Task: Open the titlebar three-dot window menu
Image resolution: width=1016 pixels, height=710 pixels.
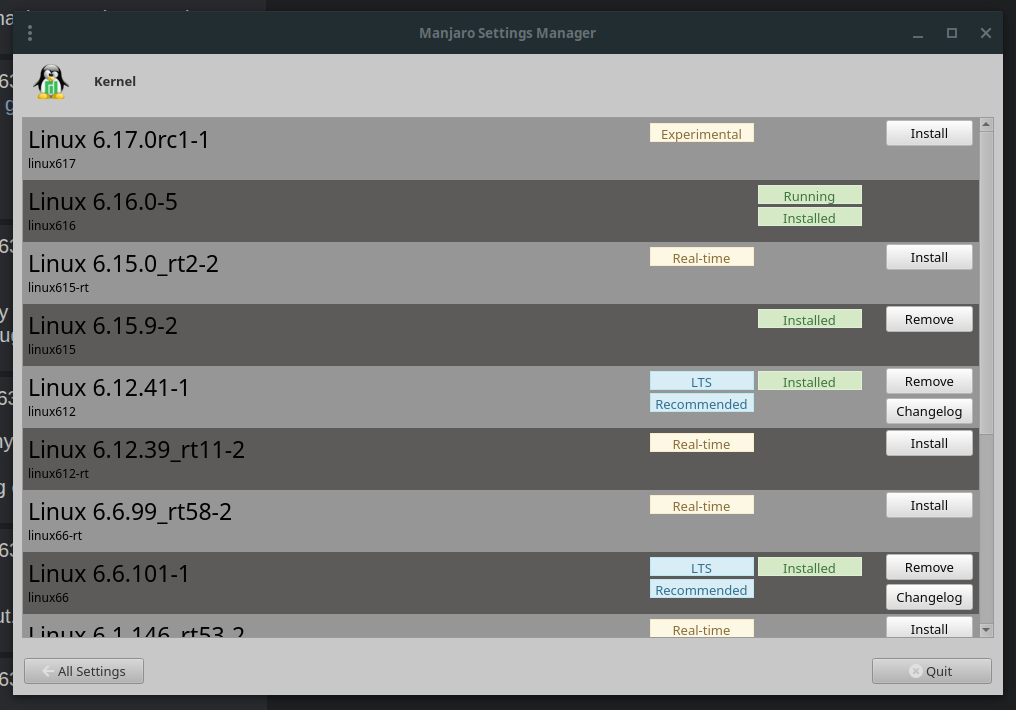Action: [30, 33]
